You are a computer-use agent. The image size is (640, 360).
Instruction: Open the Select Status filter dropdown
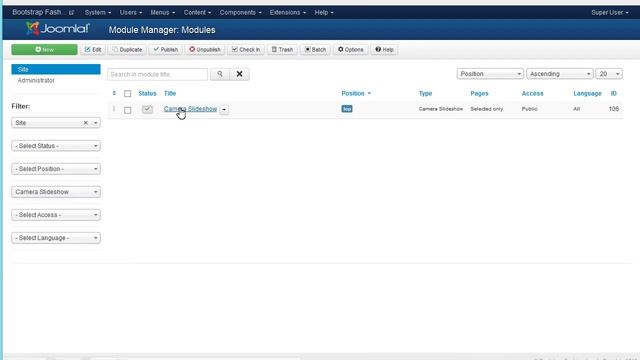pos(56,146)
